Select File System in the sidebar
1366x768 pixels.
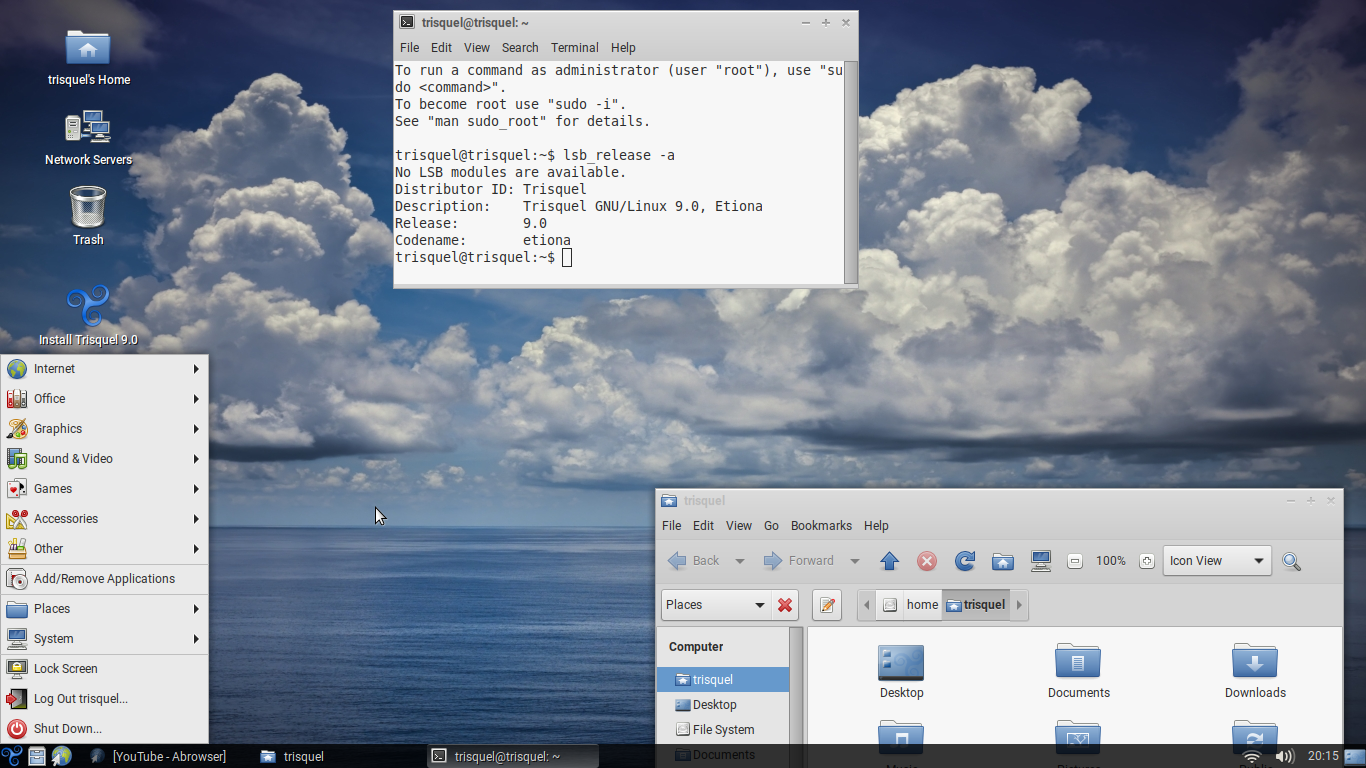point(722,730)
